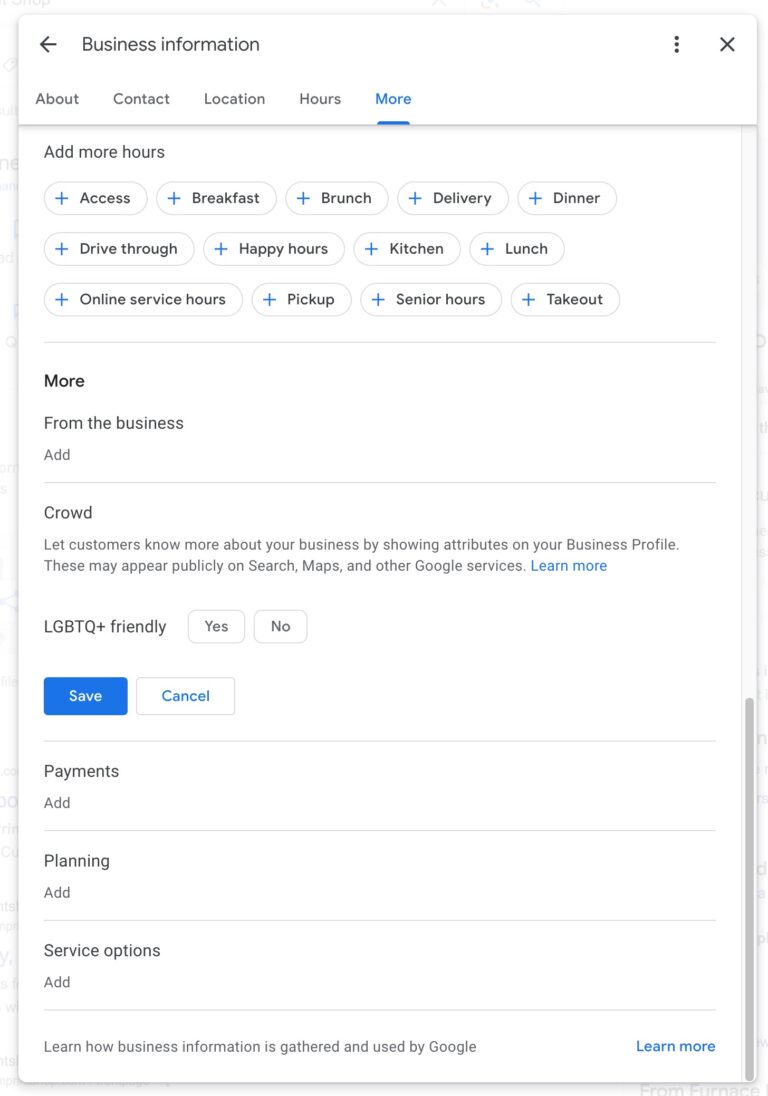Go back using the back arrow
The width and height of the screenshot is (768, 1096).
point(47,44)
